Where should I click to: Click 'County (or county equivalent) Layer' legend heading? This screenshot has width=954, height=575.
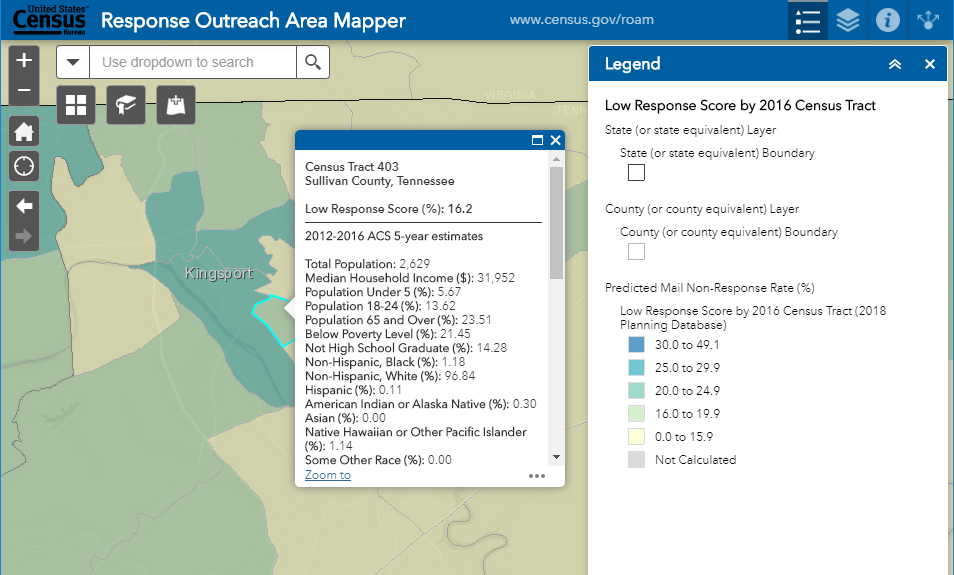click(x=702, y=209)
